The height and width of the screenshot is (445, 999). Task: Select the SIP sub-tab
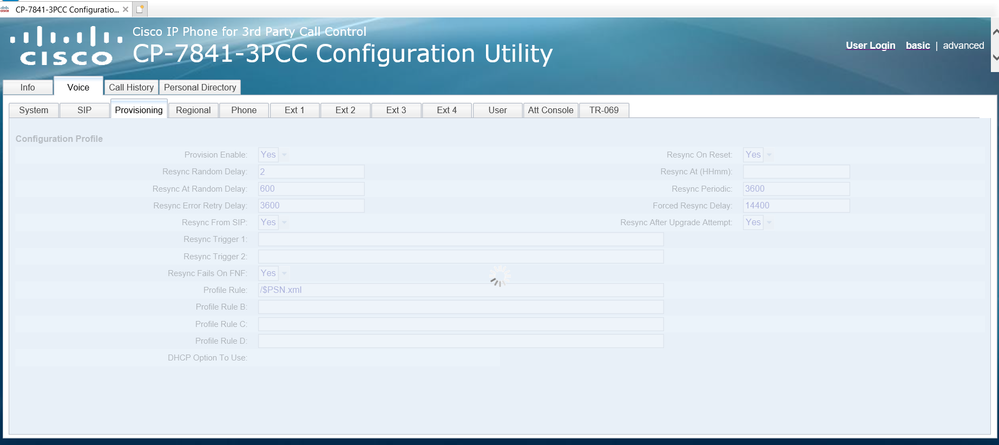[x=84, y=110]
